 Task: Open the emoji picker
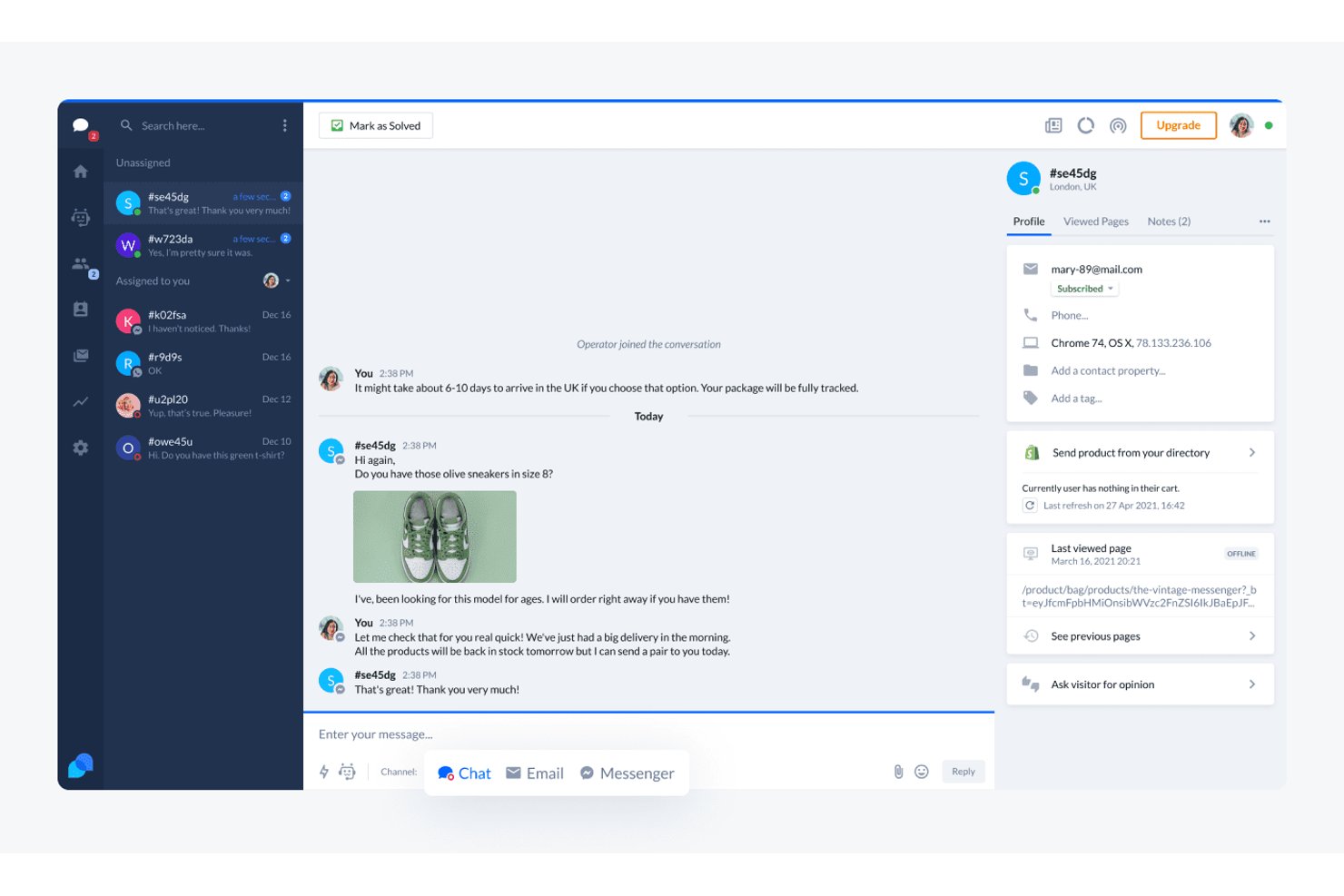(x=922, y=772)
